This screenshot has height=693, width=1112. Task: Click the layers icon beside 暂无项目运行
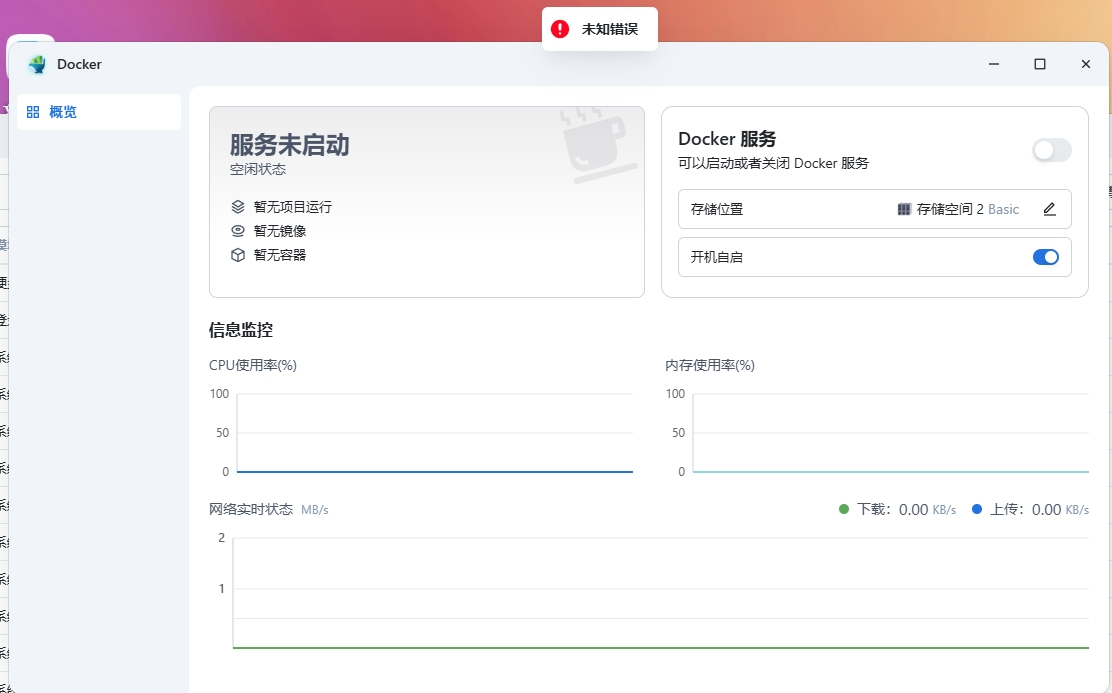(x=238, y=207)
